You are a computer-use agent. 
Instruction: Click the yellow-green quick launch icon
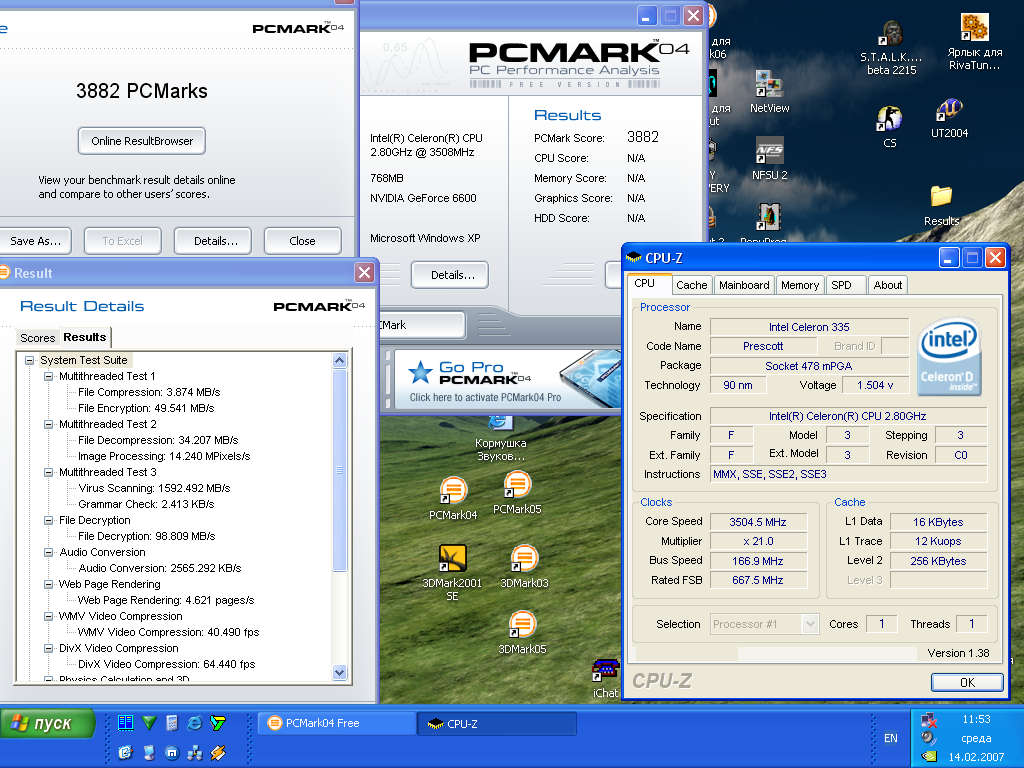[217, 722]
